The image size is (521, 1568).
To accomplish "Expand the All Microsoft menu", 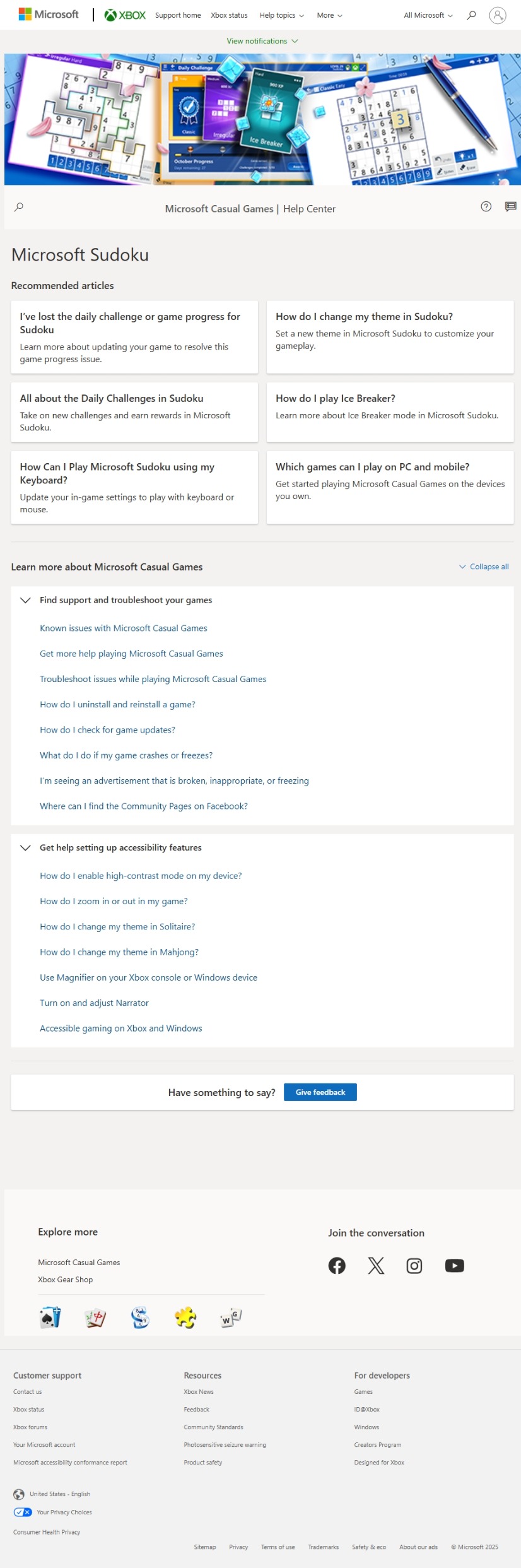I will point(428,15).
